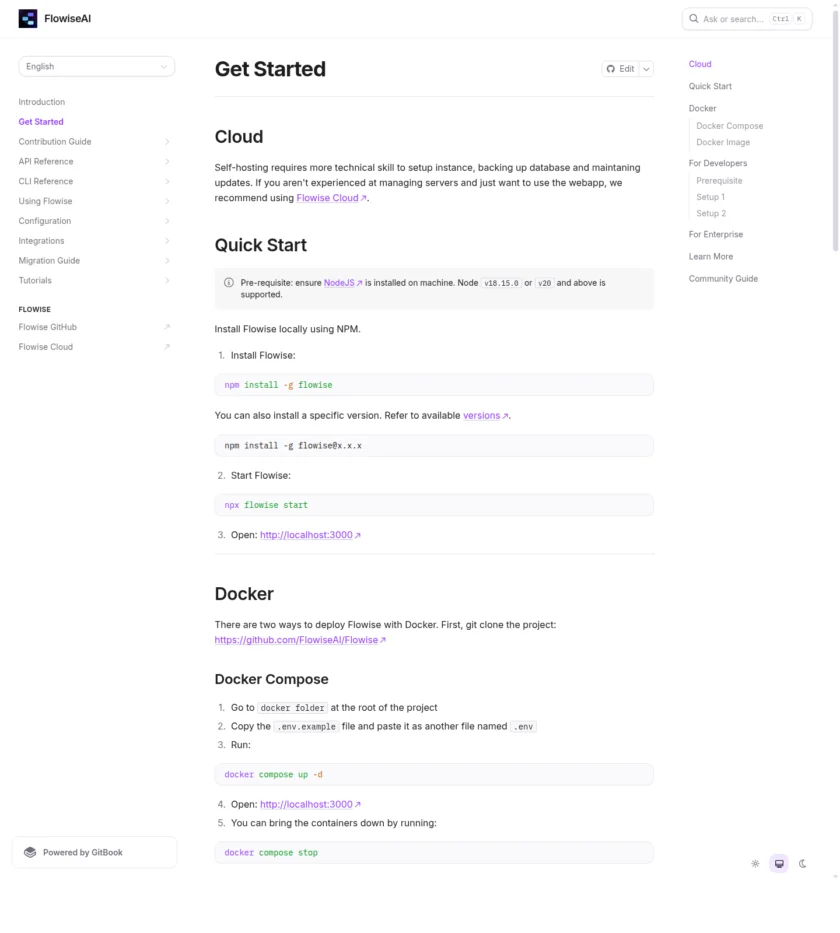Expand the API Reference chevron

167,162
